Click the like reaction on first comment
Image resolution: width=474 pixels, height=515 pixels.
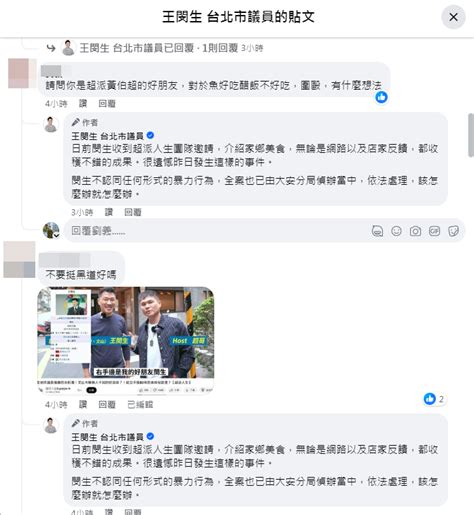click(381, 97)
